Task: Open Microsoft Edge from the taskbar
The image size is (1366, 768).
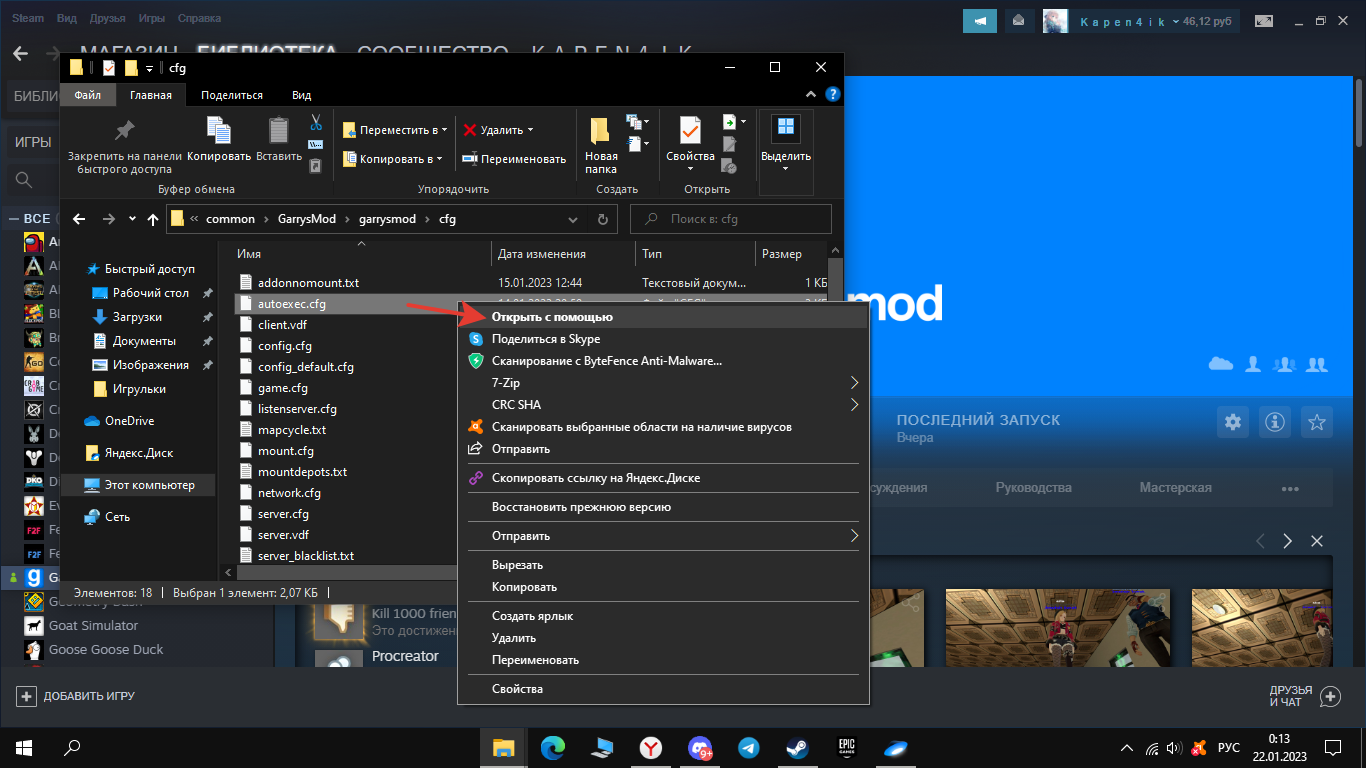Action: (553, 747)
